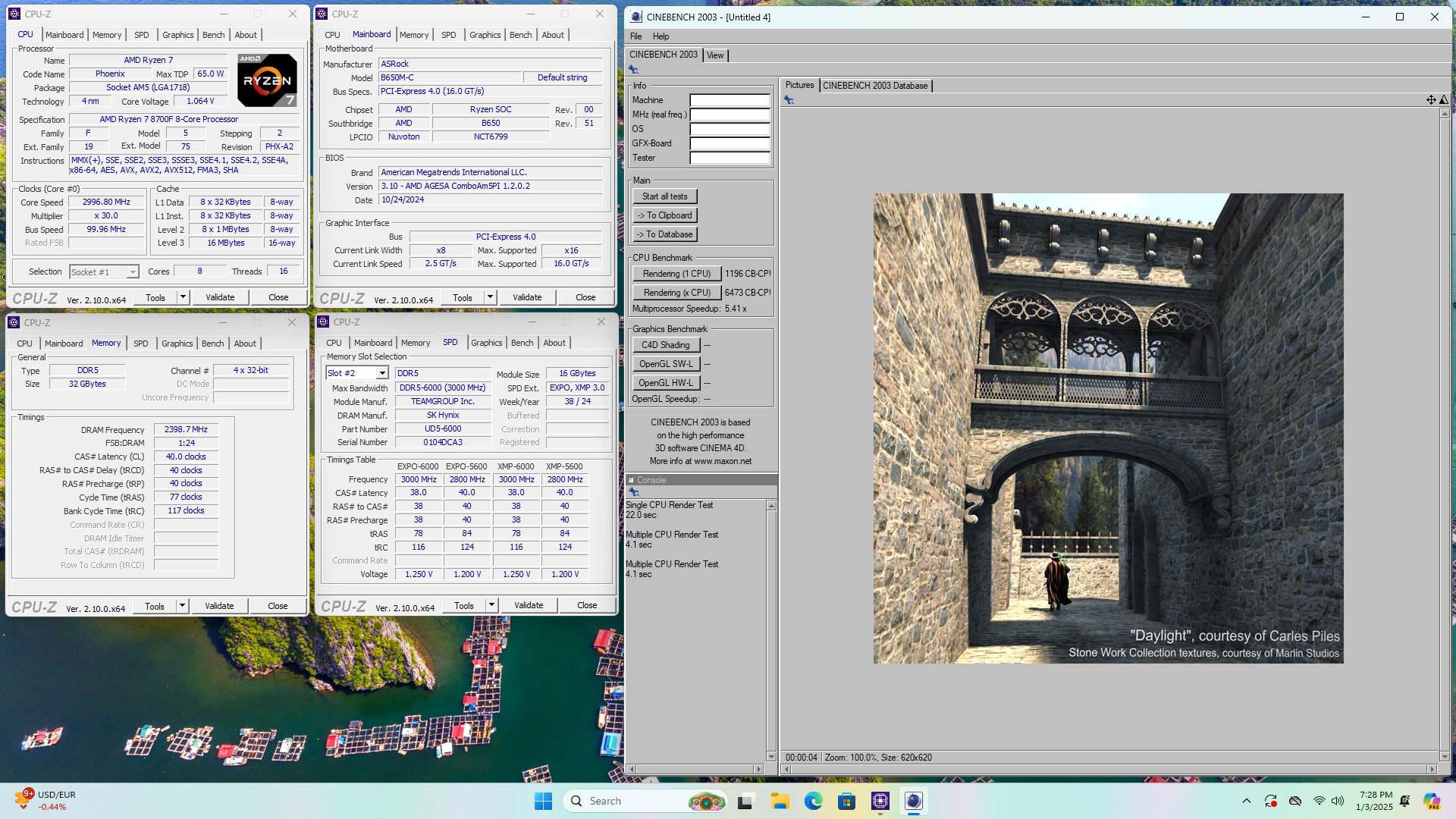
Task: Click Close in the CPU-Z SPD window
Action: [x=587, y=605]
